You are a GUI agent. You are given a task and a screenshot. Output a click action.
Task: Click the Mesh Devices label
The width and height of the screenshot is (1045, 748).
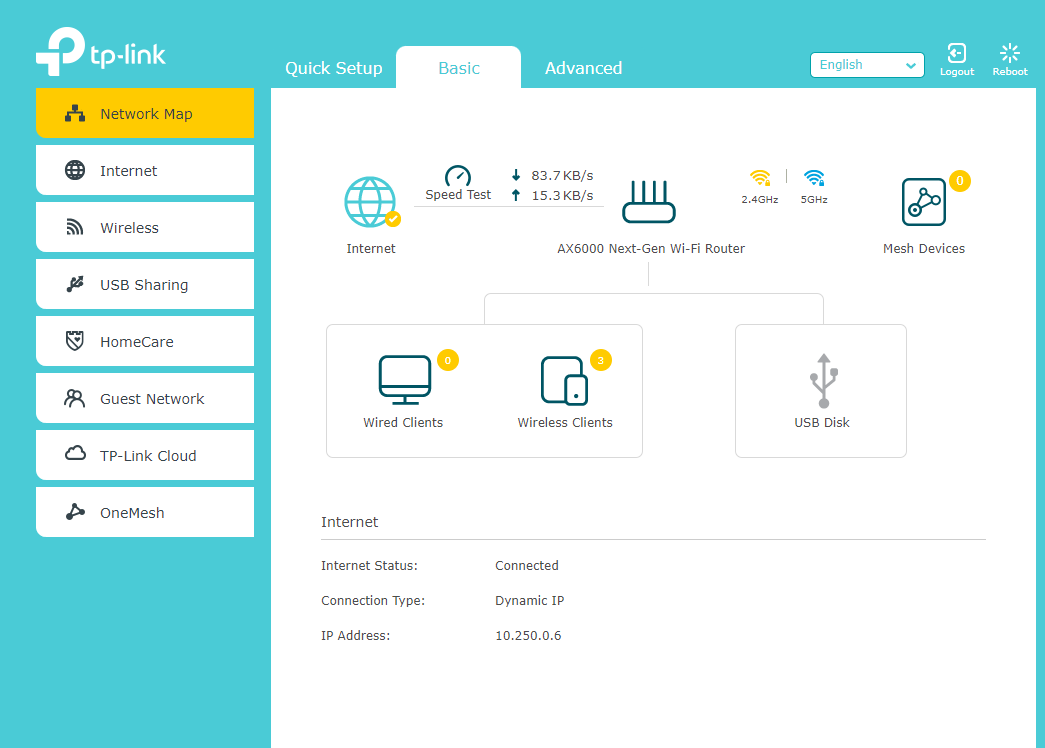(924, 249)
